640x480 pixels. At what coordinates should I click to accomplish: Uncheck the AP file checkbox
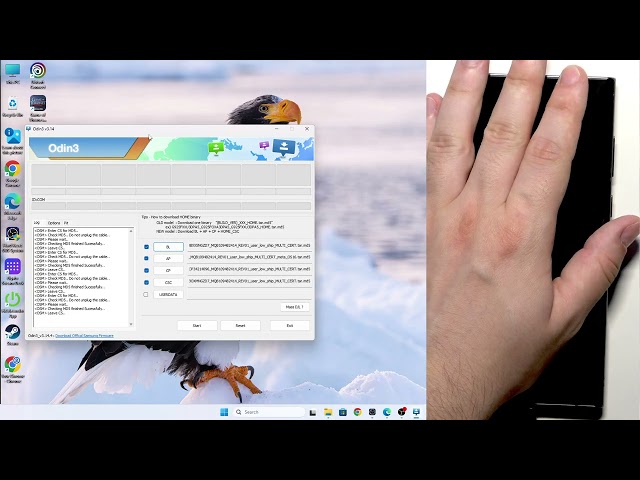pos(146,258)
